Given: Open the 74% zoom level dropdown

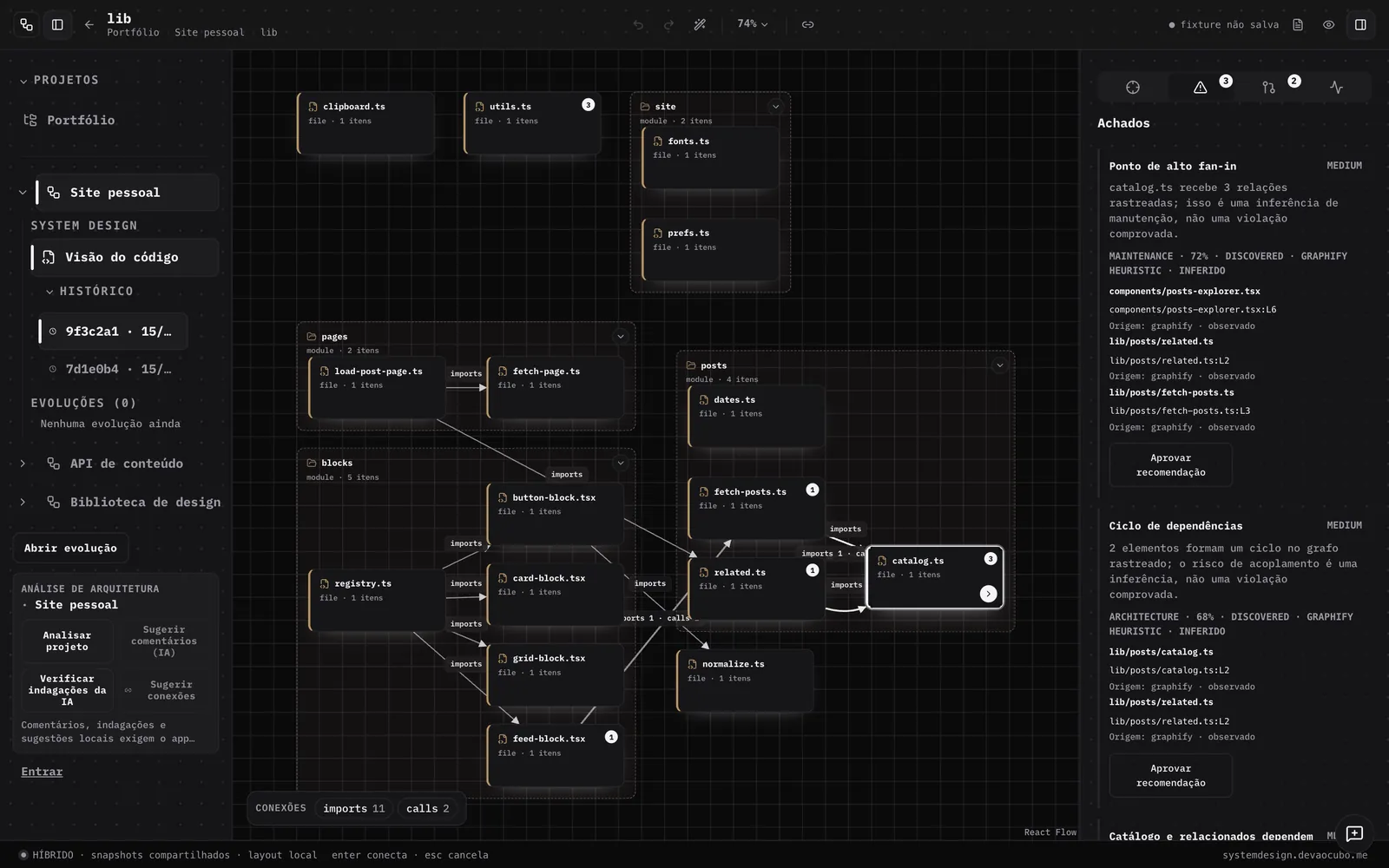Looking at the screenshot, I should pyautogui.click(x=752, y=24).
